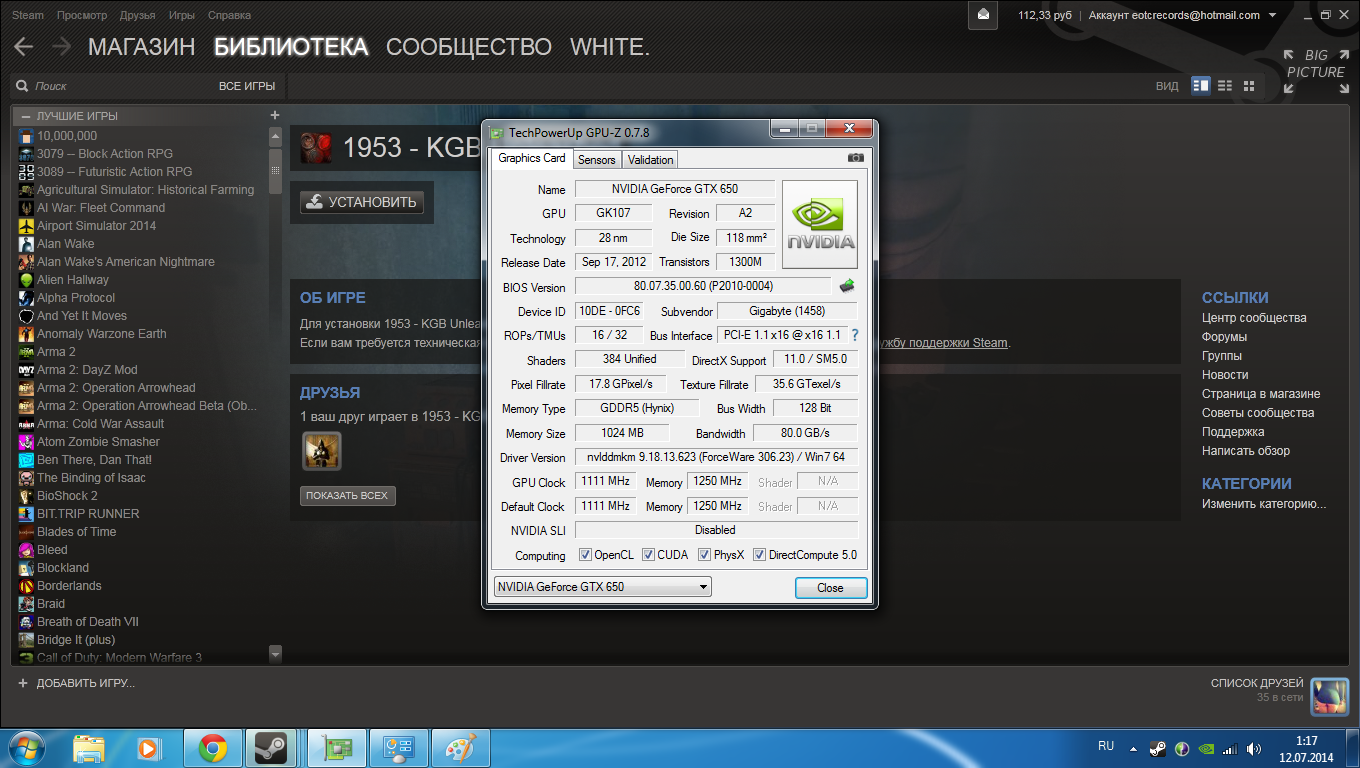
Task: Switch Steam library to list view
Action: click(1225, 86)
